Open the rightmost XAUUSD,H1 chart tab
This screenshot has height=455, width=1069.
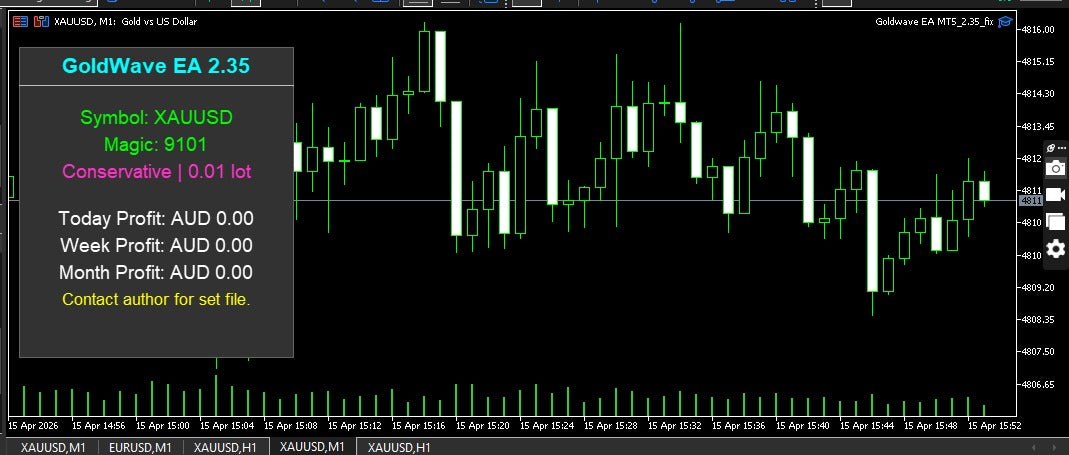tap(399, 447)
